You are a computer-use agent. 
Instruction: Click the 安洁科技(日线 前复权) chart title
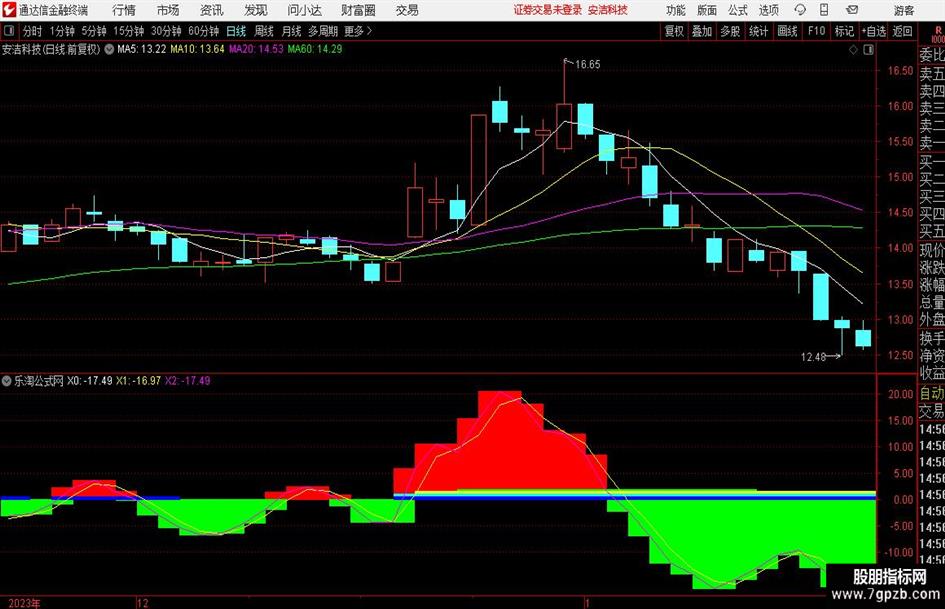tap(51, 49)
